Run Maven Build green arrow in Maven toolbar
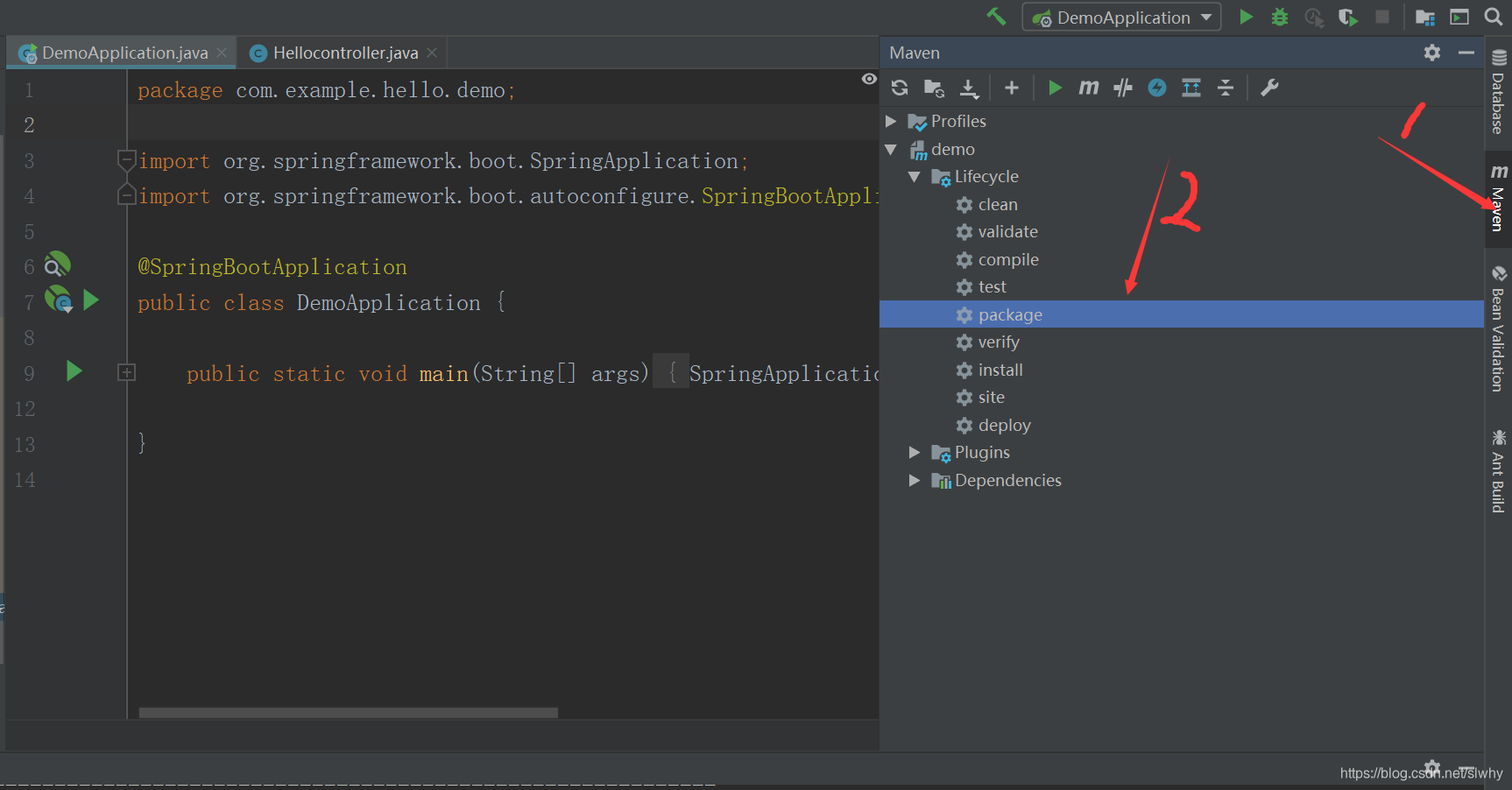 click(1055, 88)
